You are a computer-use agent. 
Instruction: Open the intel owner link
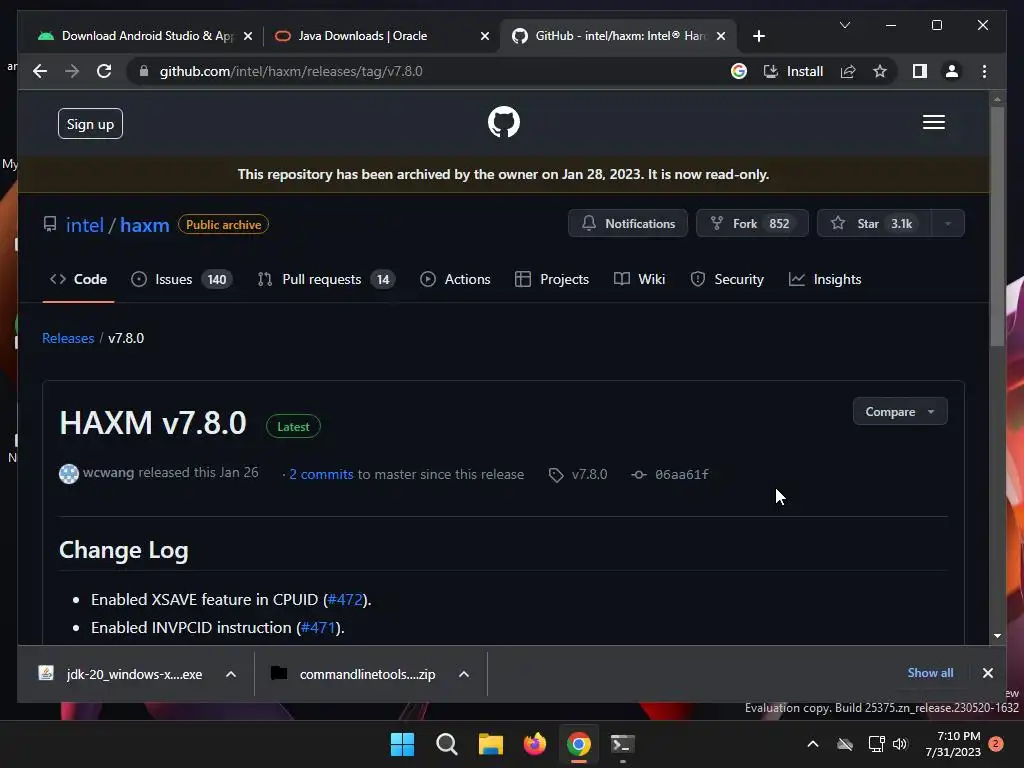click(x=85, y=225)
